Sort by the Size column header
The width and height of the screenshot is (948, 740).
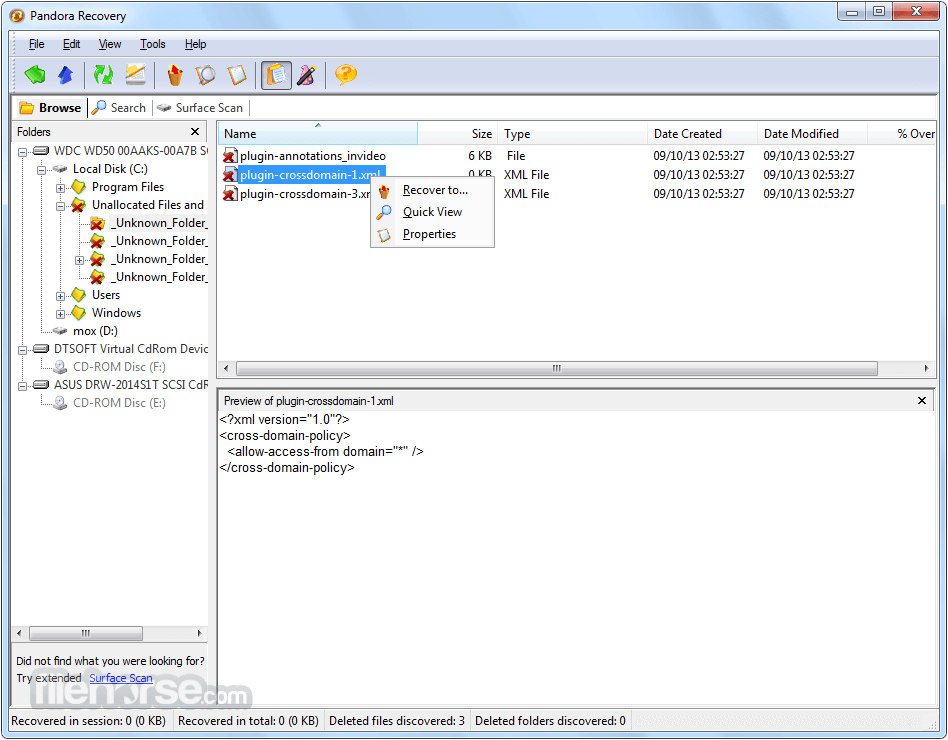coord(456,134)
